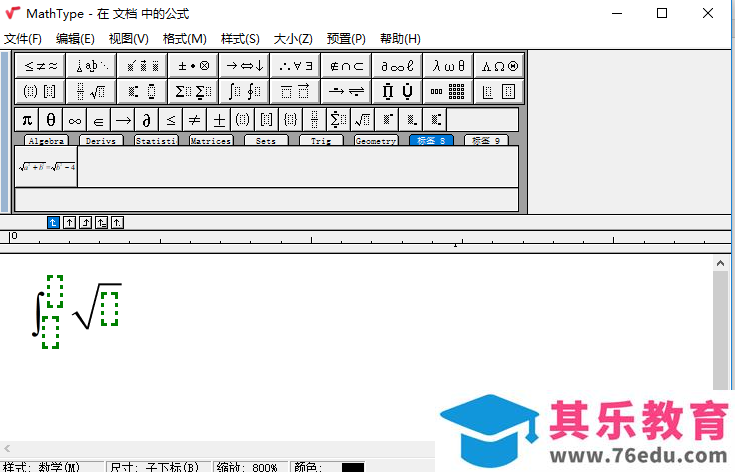Open the set theory symbols palette (∉∩⊂)
This screenshot has width=735, height=472.
pyautogui.click(x=347, y=66)
